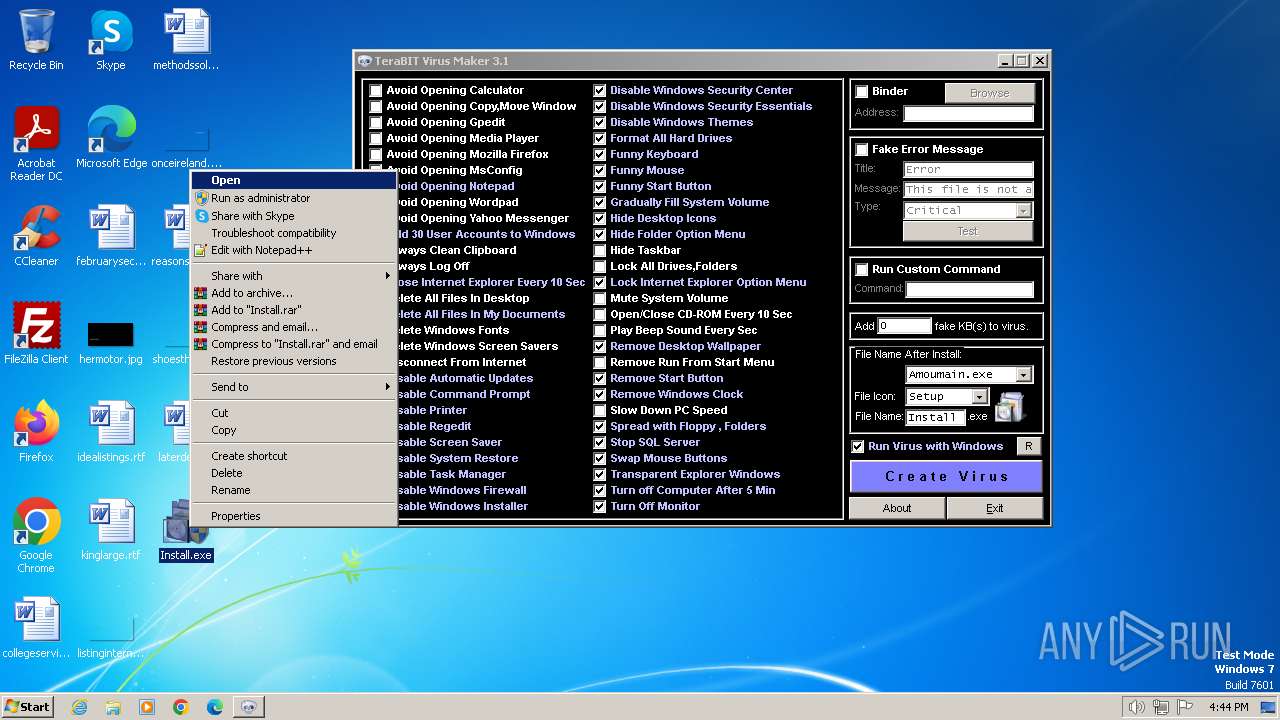Choose Open from the context menu

click(x=294, y=181)
